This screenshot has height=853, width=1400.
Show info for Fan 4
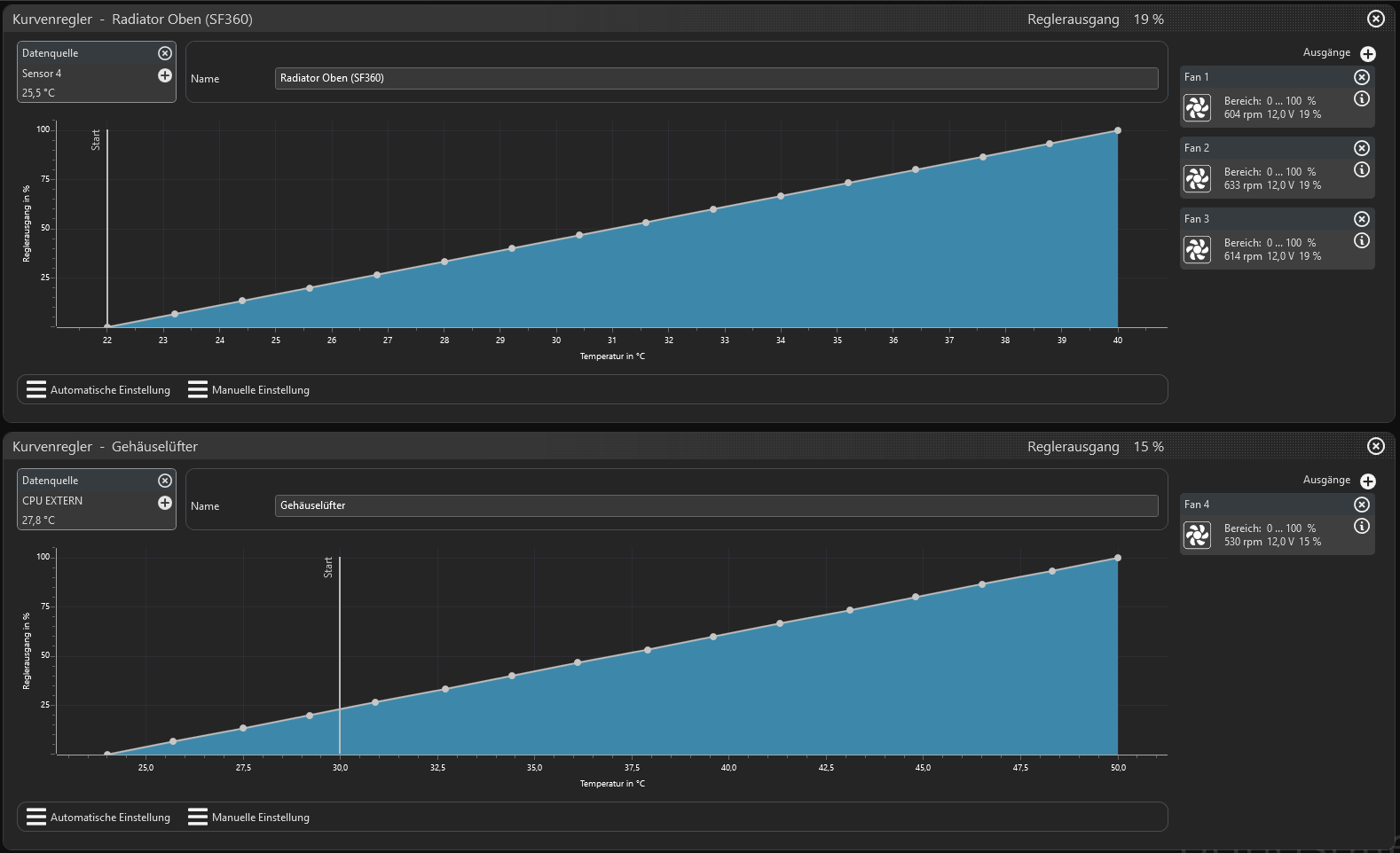tap(1362, 526)
